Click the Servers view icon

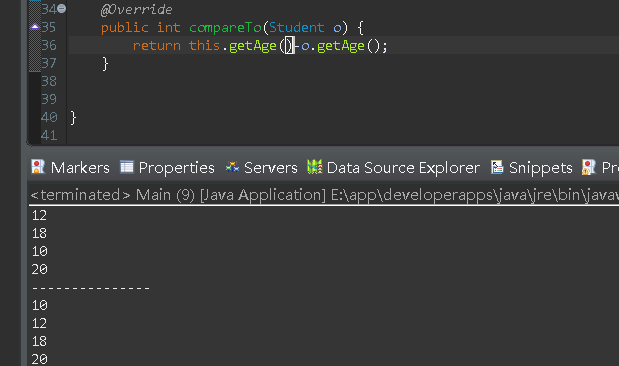(x=232, y=167)
